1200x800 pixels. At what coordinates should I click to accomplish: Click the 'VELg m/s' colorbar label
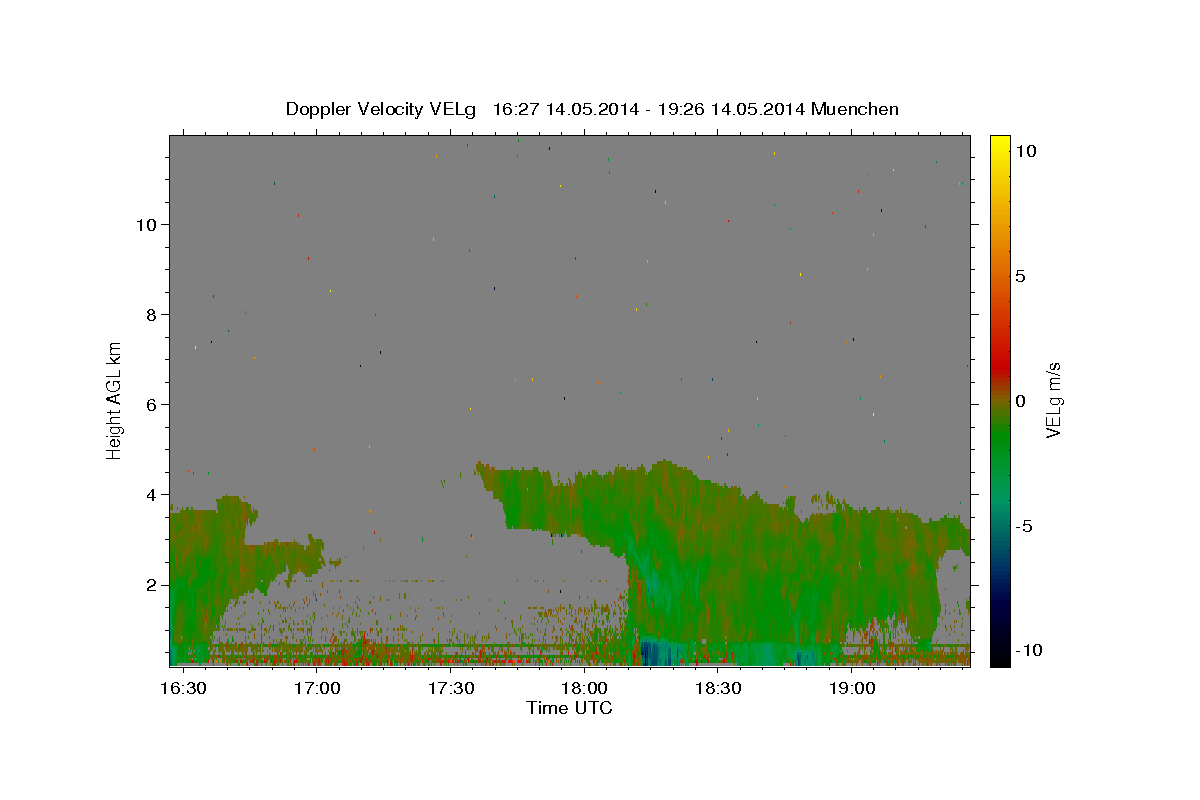[1053, 400]
